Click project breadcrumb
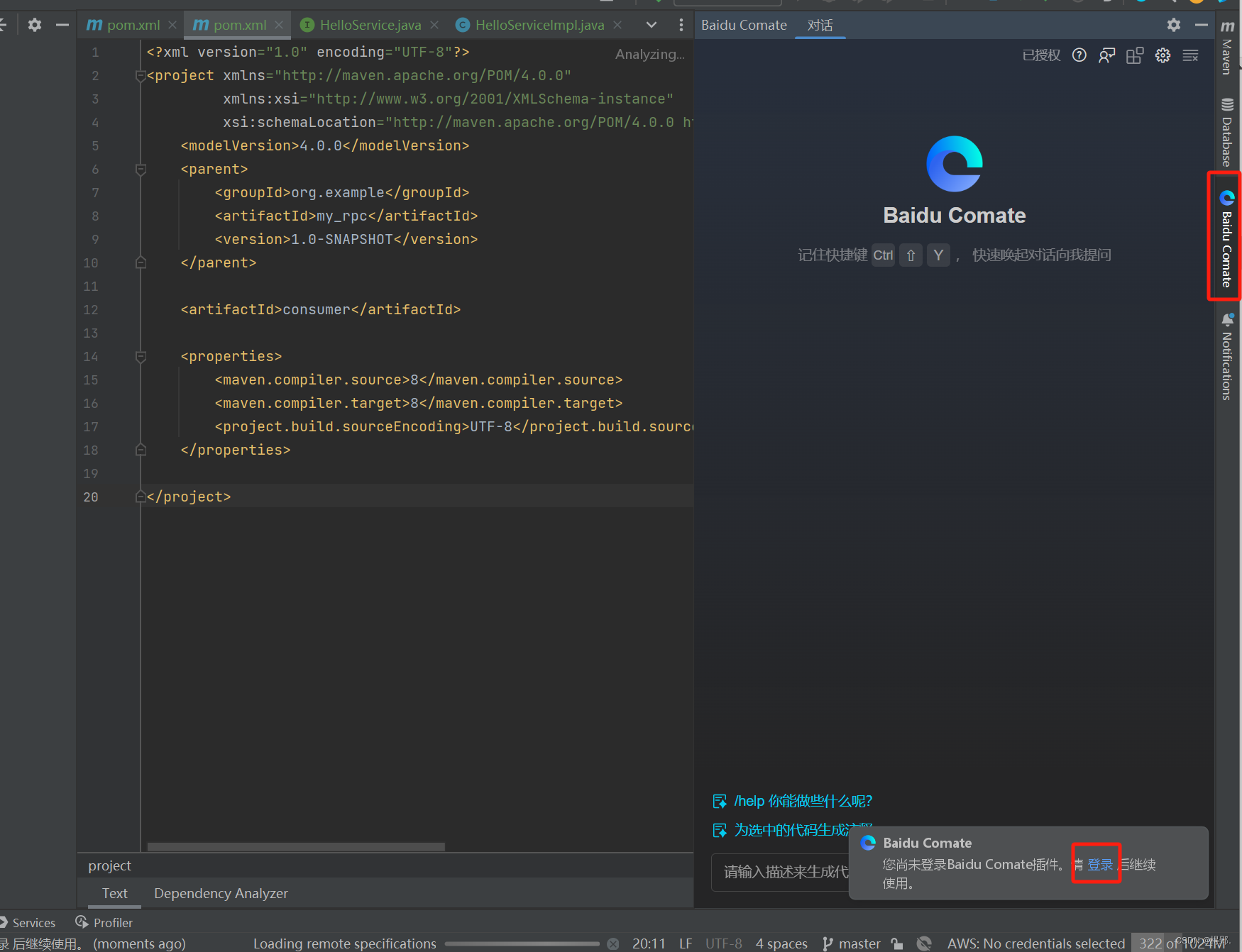This screenshot has width=1242, height=952. 109,865
